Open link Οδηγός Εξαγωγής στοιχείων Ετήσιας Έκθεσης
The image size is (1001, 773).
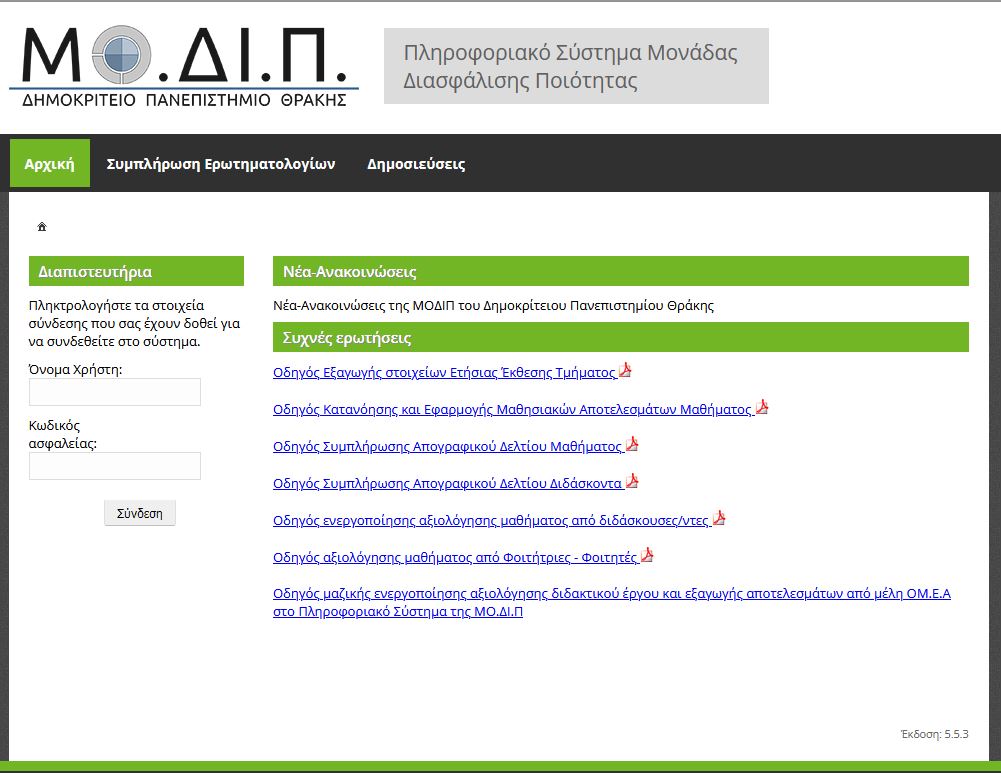(444, 373)
